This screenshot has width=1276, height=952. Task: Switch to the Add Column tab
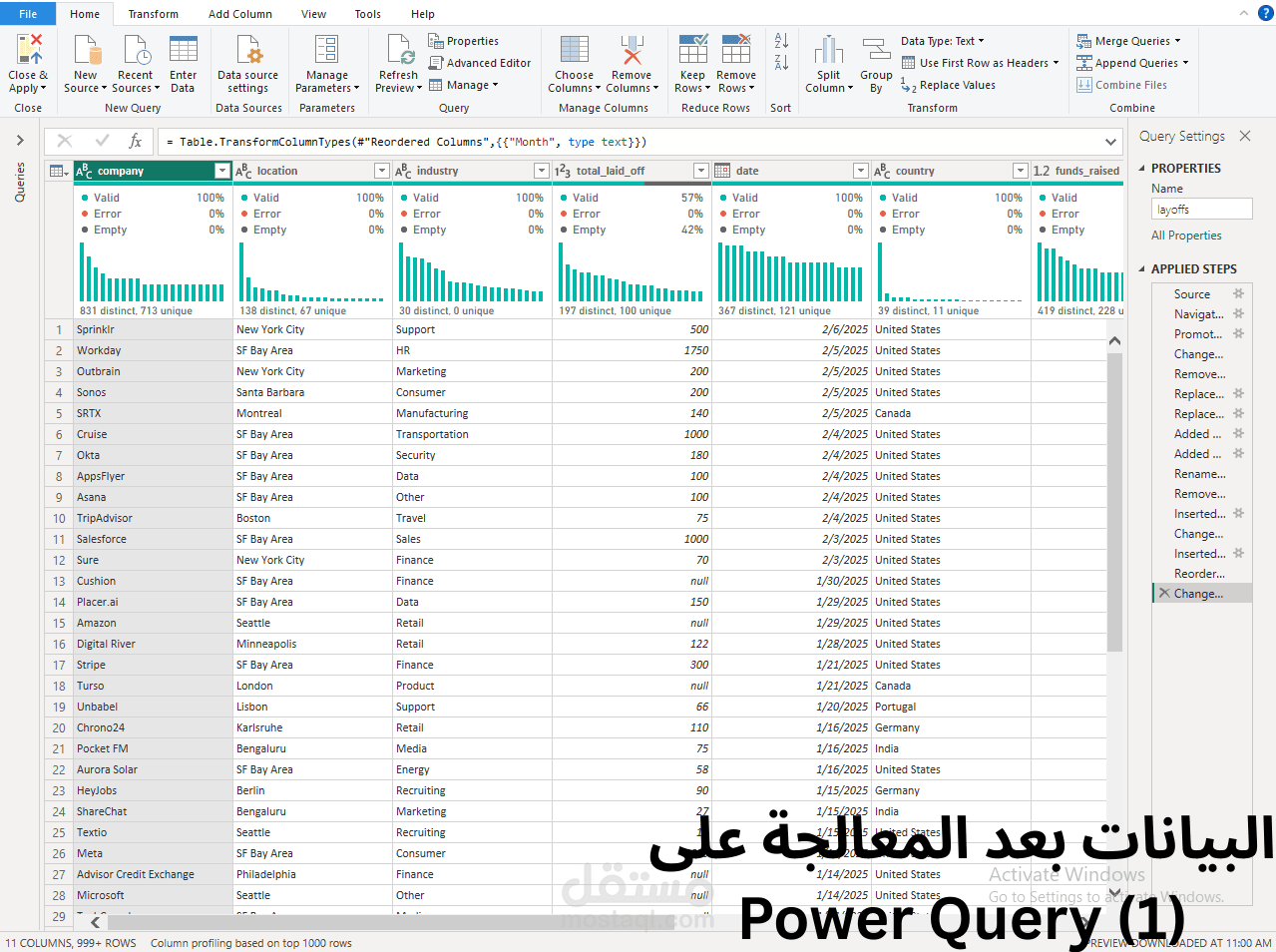click(240, 14)
